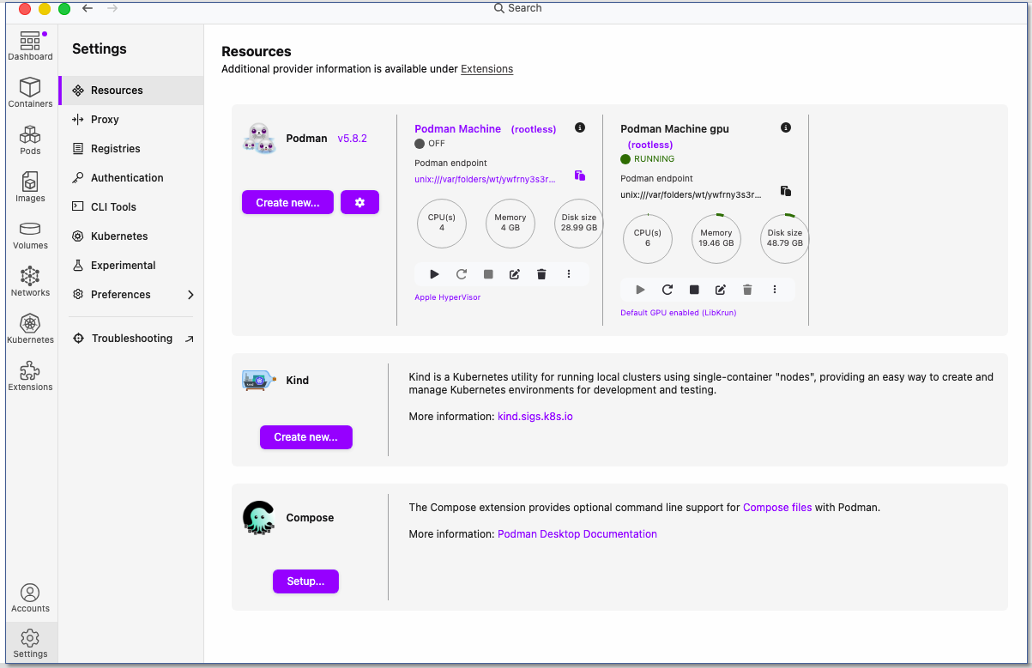Show the Volumes section
This screenshot has width=1032, height=668.
point(30,236)
